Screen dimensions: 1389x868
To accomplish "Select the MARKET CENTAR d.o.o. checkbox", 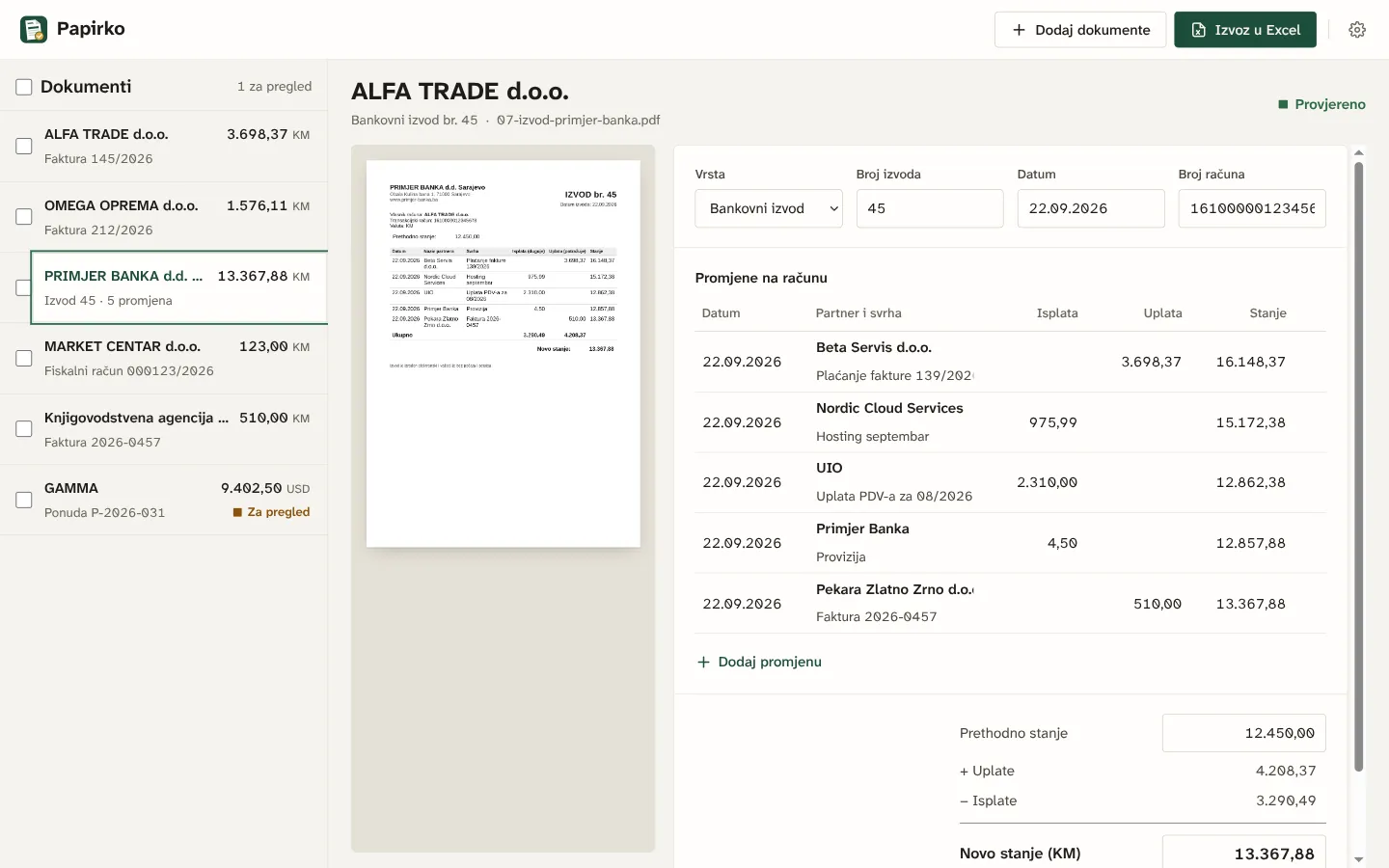I will tap(24, 359).
